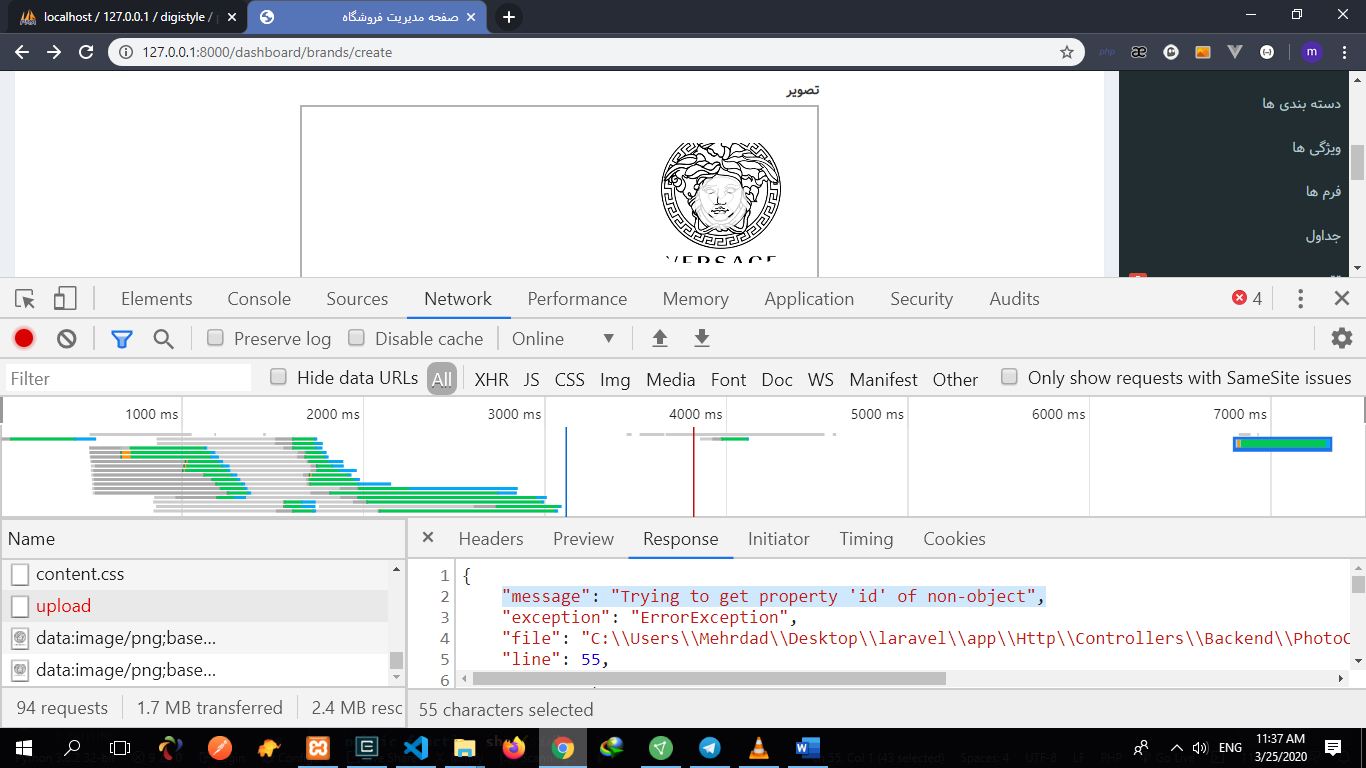Bookmark this page with the star

[1067, 52]
